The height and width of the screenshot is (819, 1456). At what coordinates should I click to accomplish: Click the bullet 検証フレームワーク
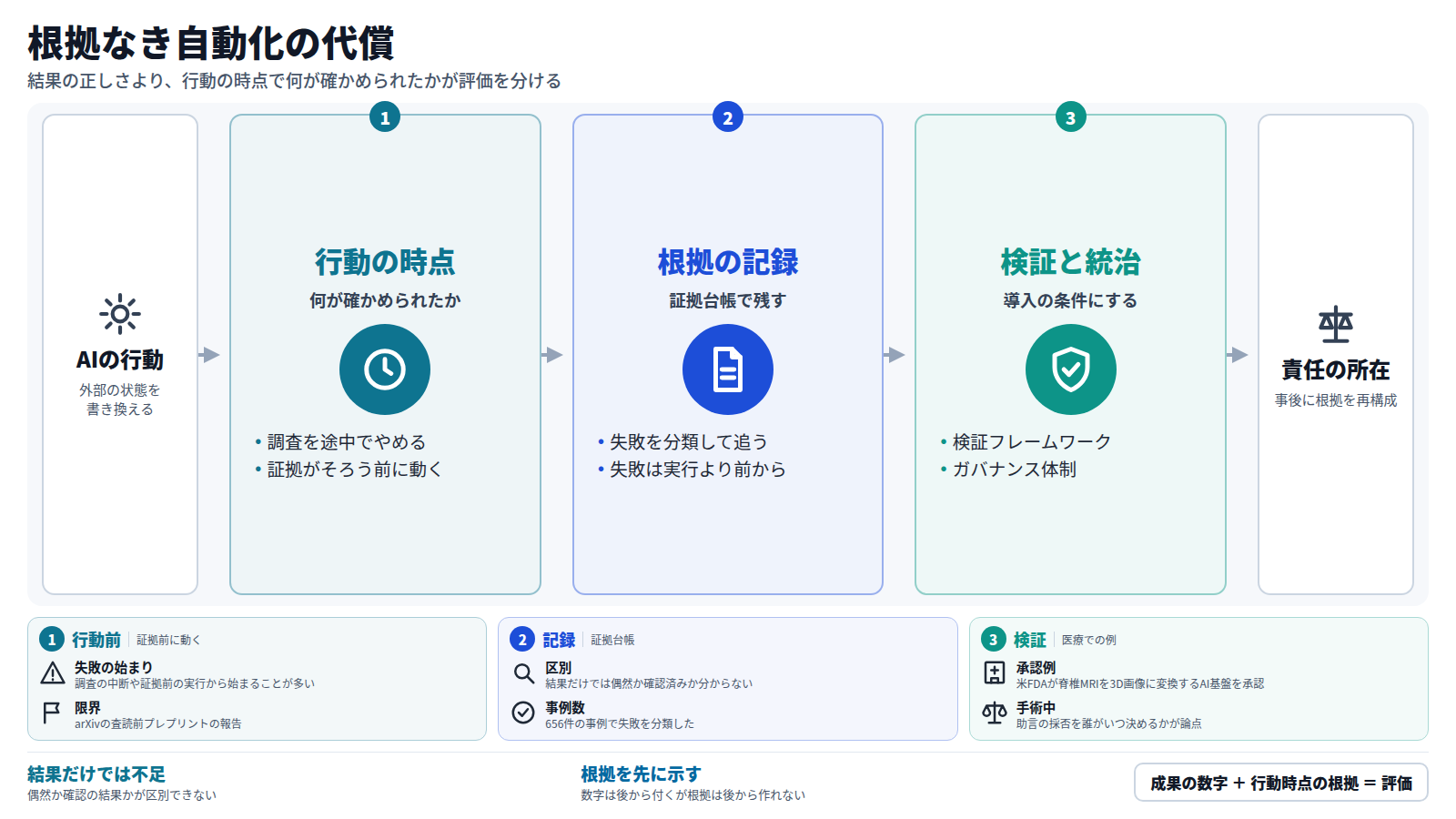1032,442
